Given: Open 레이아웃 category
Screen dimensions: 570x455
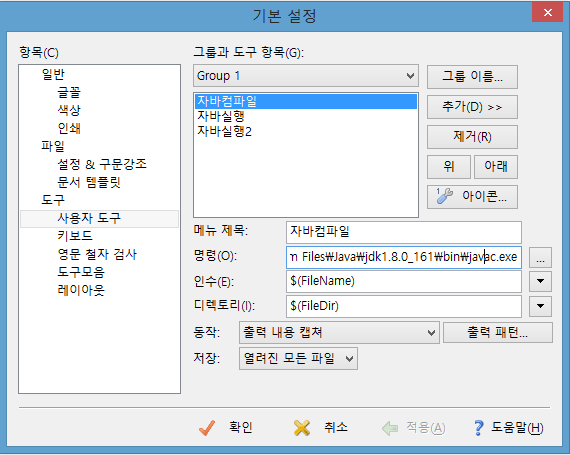Looking at the screenshot, I should (81, 290).
